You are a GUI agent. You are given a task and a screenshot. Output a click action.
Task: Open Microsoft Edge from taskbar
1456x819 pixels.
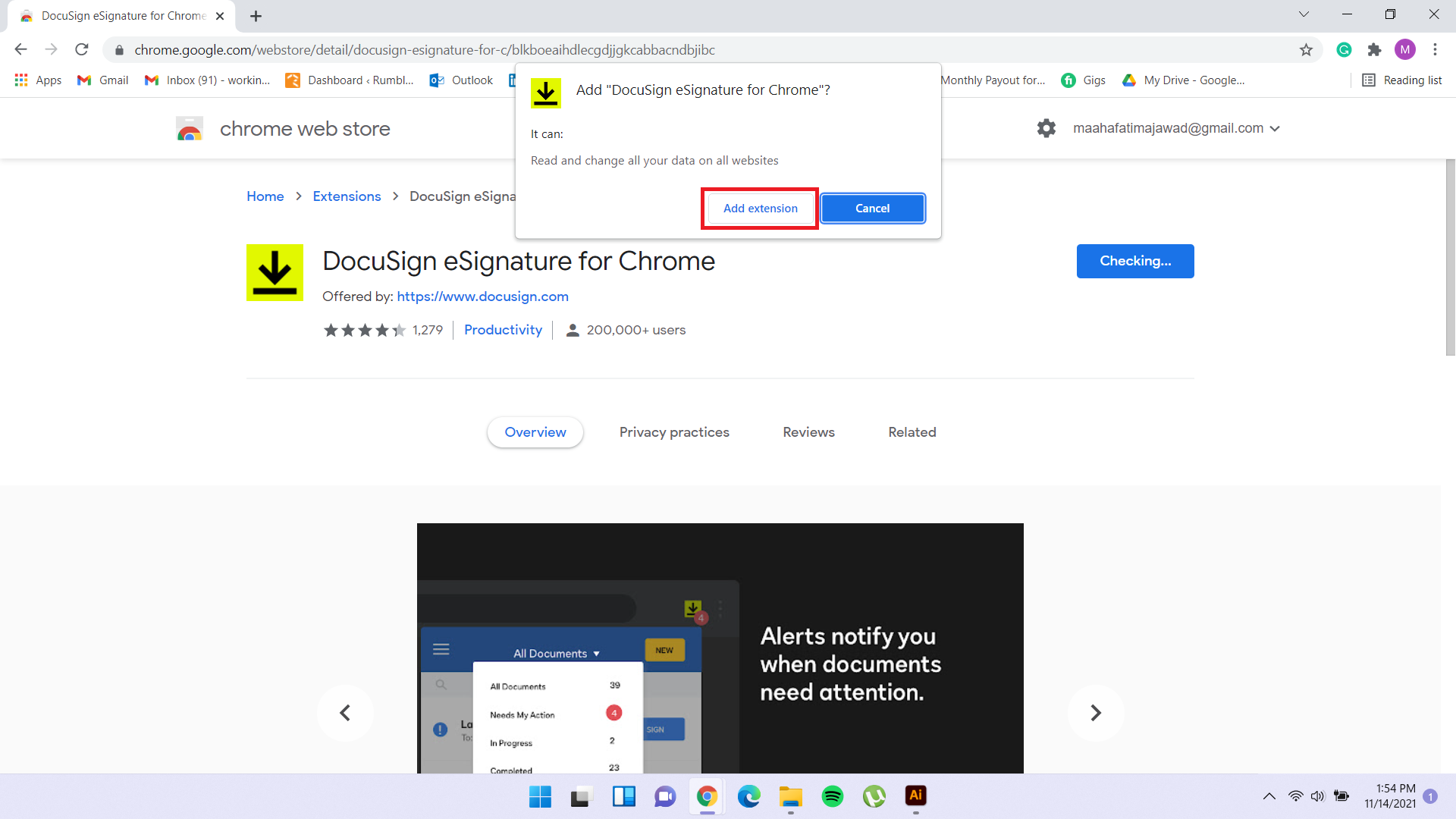pyautogui.click(x=748, y=796)
